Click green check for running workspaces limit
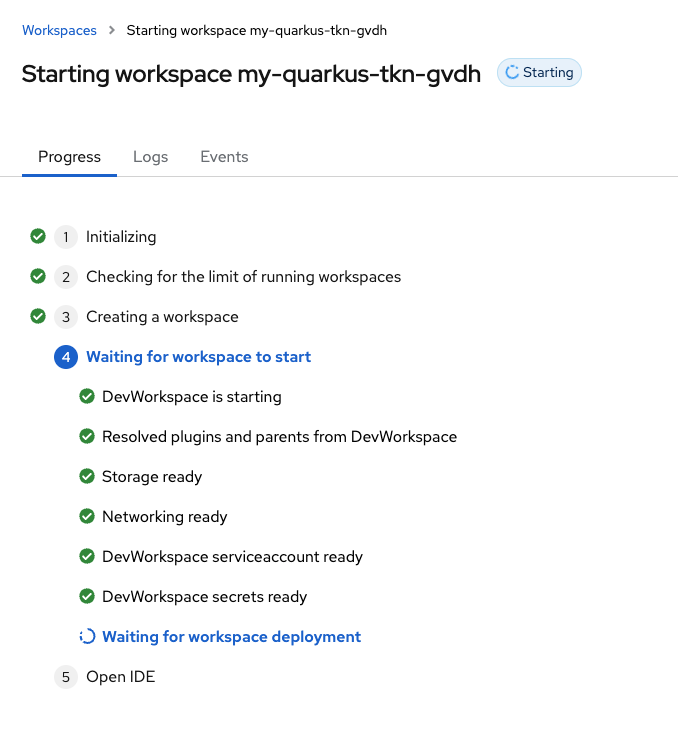The image size is (678, 753). pyautogui.click(x=38, y=276)
